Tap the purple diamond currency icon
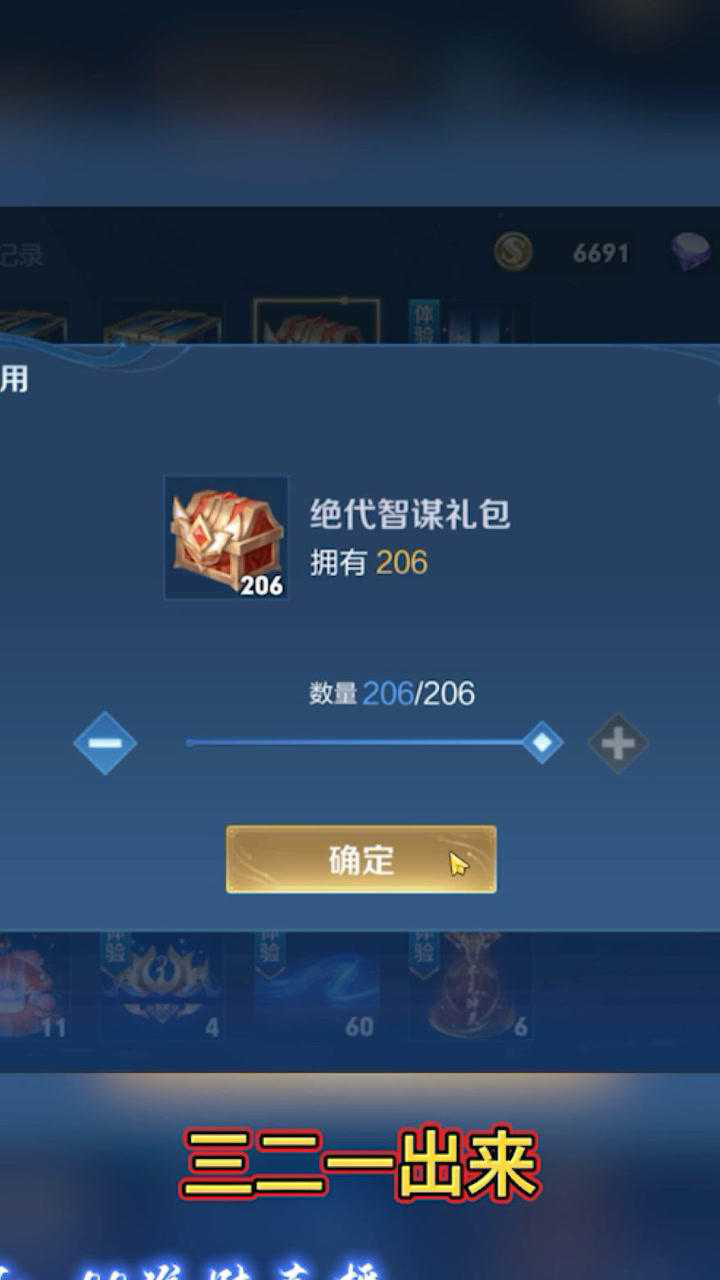720x1280 pixels. (692, 252)
